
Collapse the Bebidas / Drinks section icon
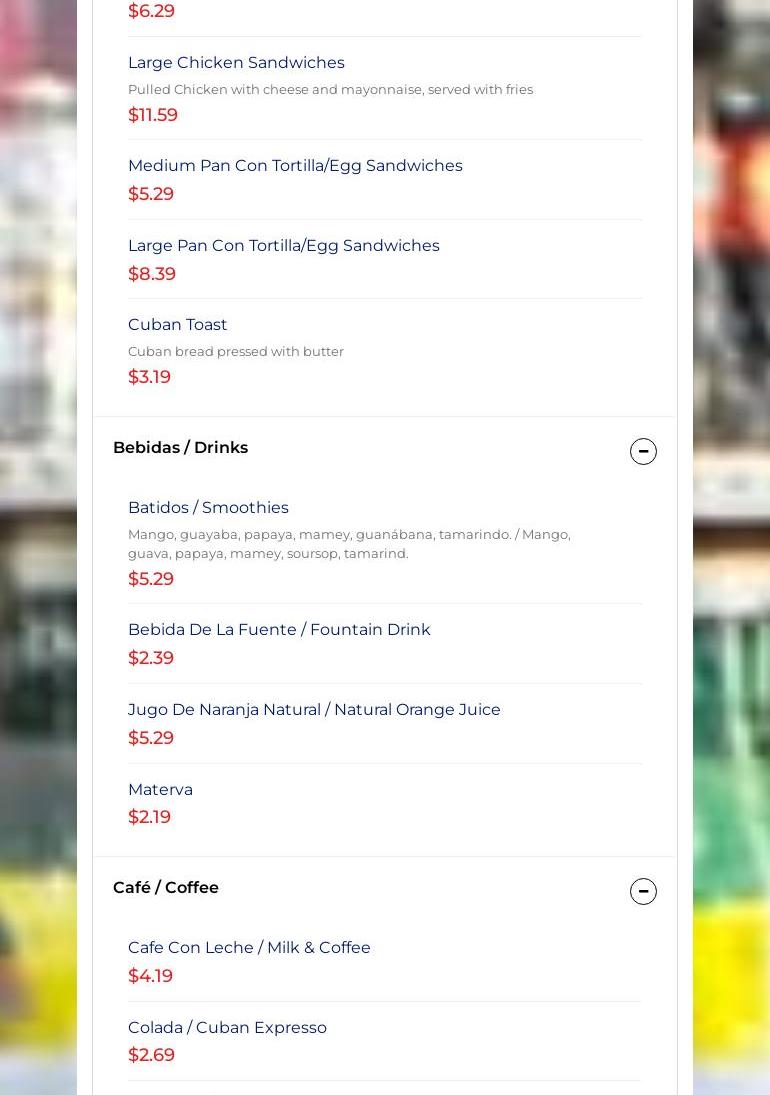click(x=643, y=452)
